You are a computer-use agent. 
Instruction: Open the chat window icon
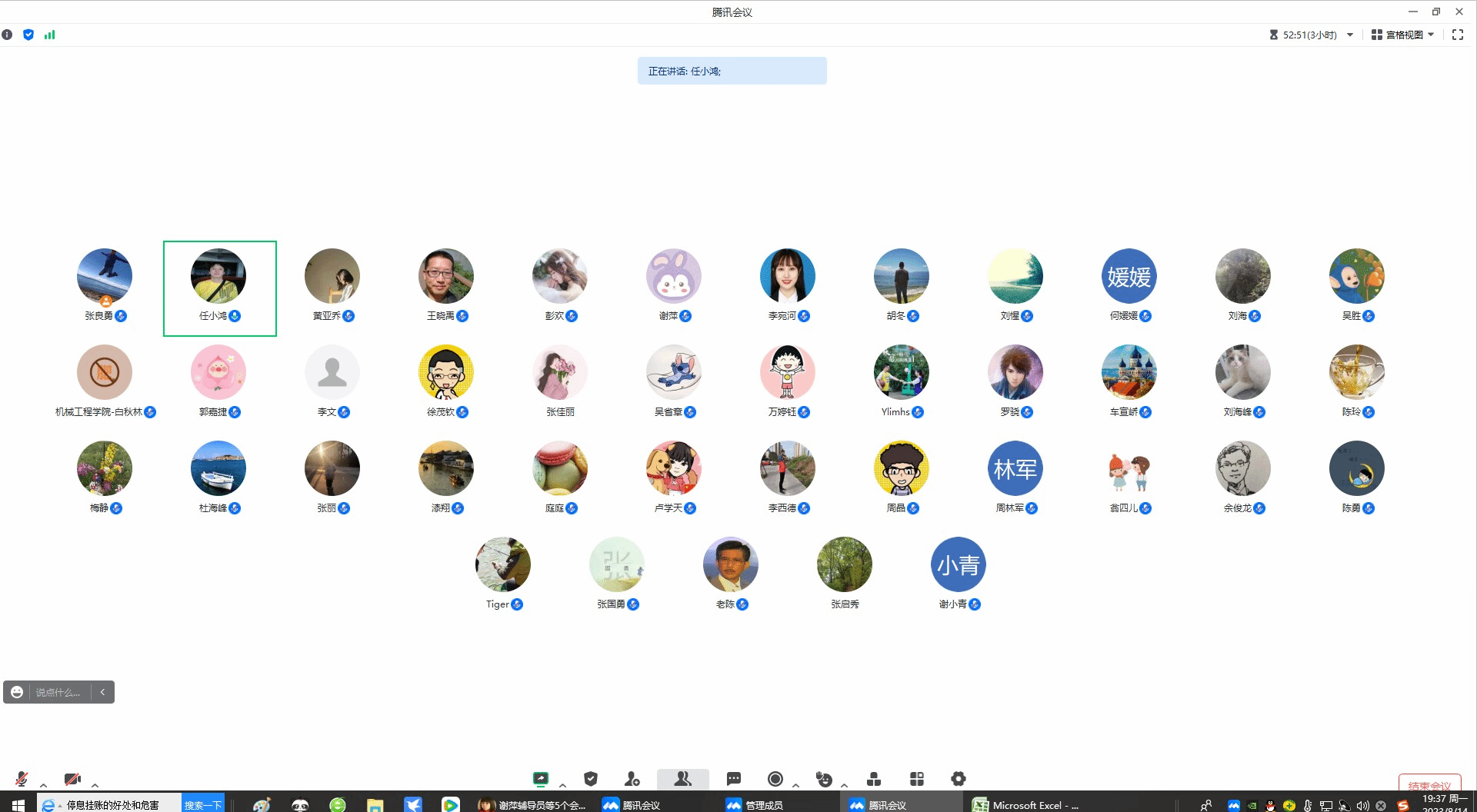734,779
